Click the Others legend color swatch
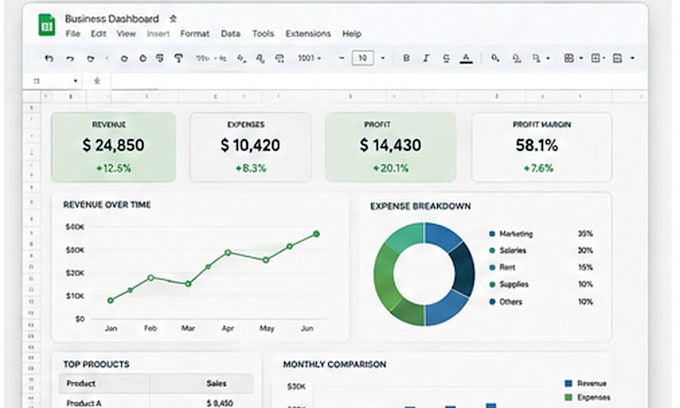680x408 pixels. [x=492, y=302]
